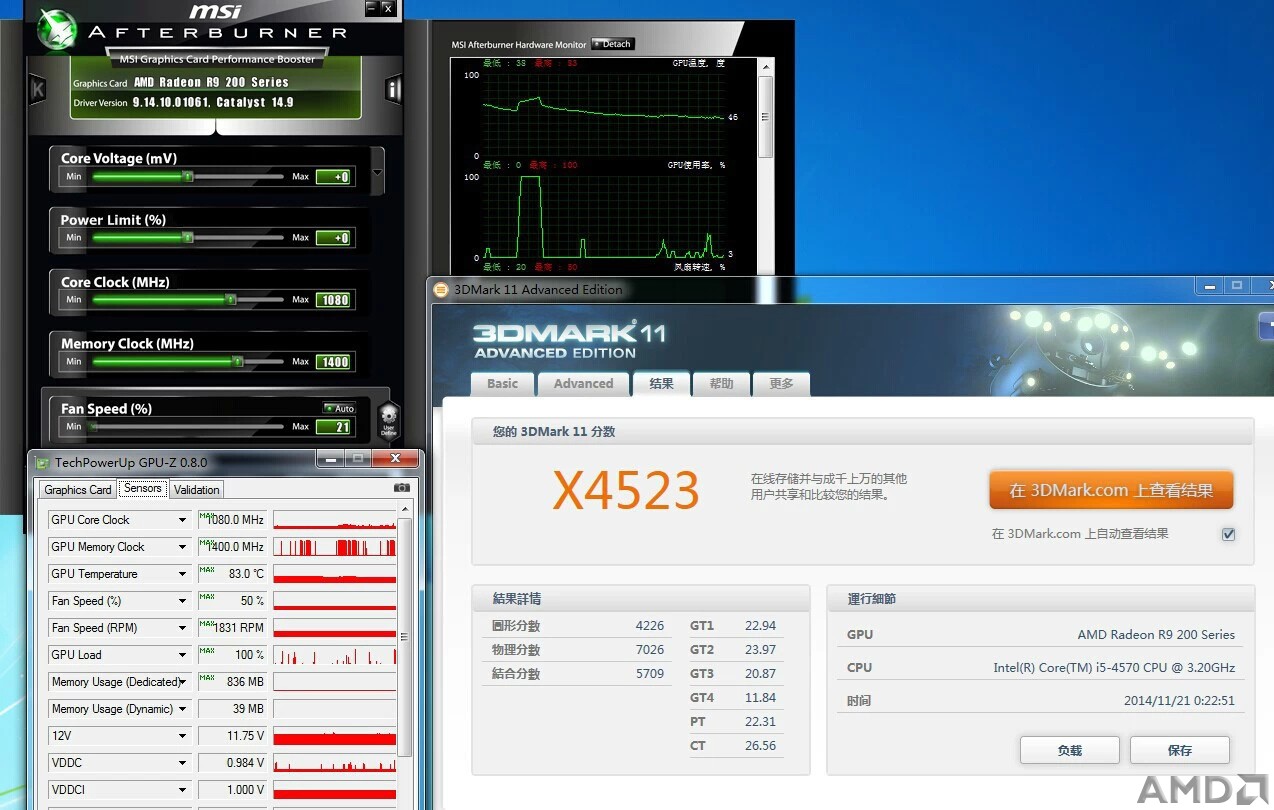This screenshot has width=1274, height=810.
Task: Open the 3DMark 更多 tab
Action: tap(781, 384)
